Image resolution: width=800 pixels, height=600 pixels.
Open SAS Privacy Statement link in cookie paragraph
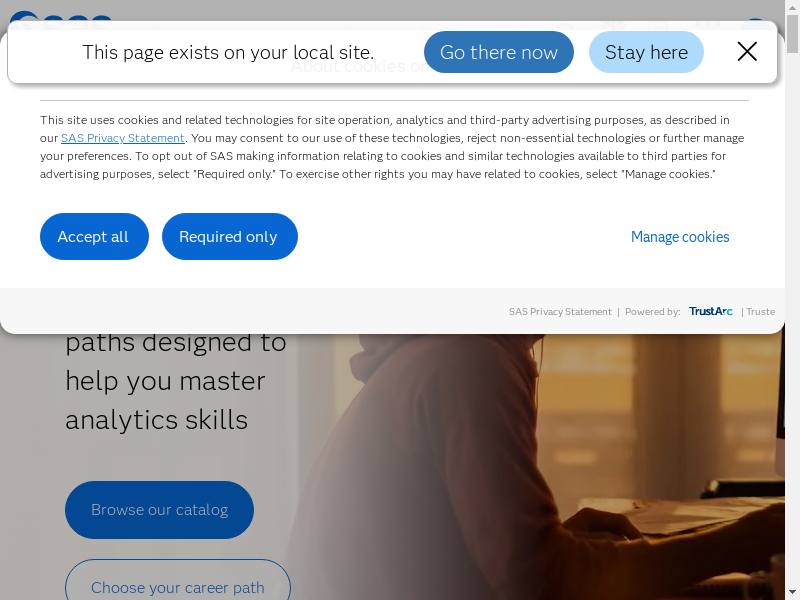click(x=123, y=138)
